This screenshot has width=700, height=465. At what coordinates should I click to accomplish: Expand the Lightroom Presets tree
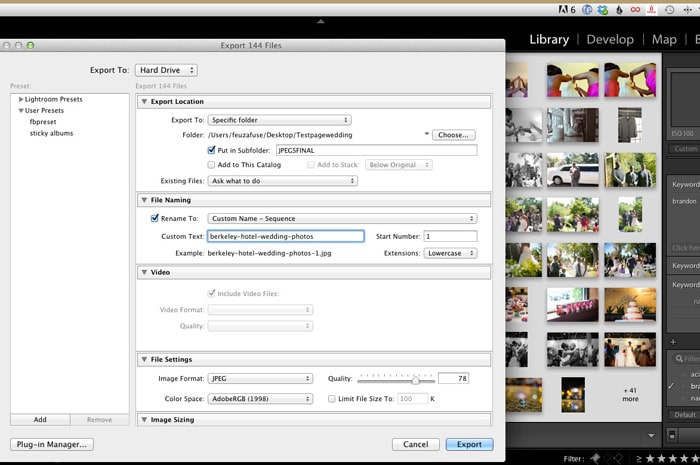21,99
